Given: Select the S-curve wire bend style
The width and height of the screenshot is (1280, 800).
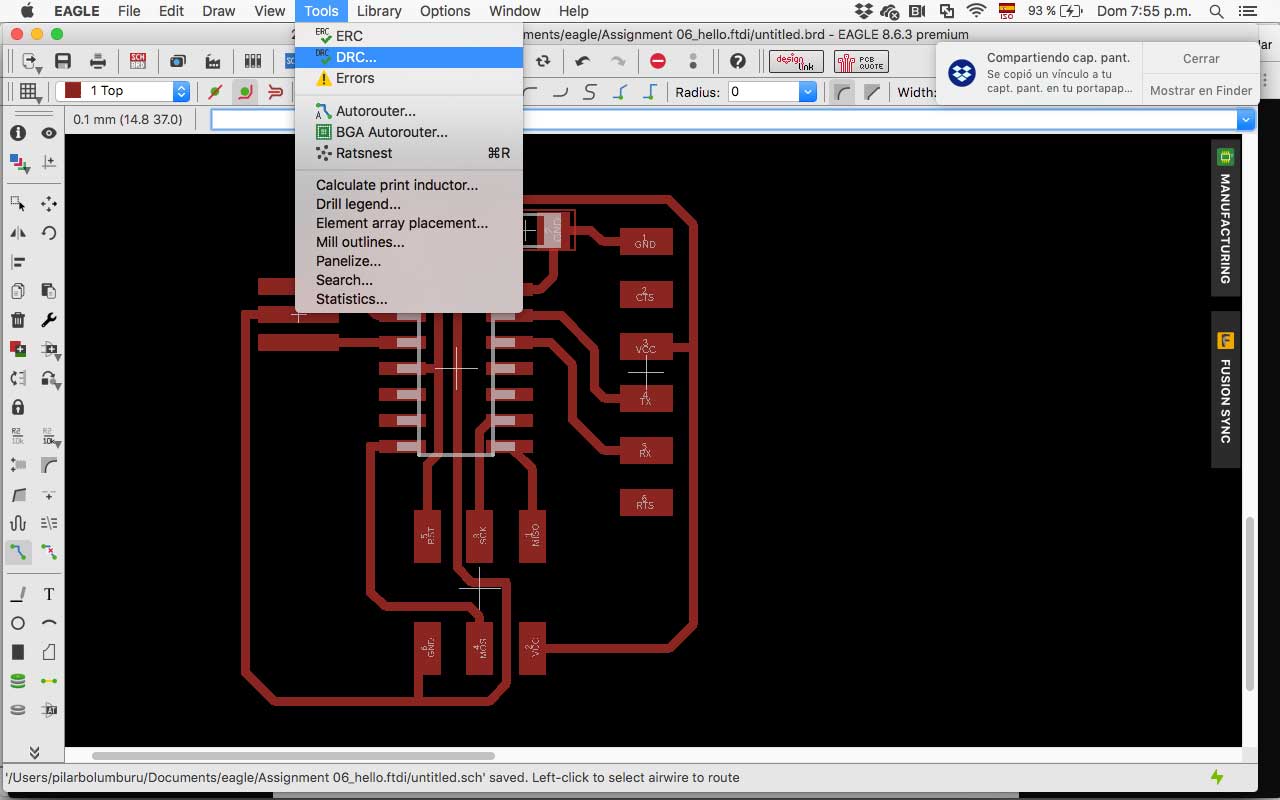Looking at the screenshot, I should (x=590, y=91).
